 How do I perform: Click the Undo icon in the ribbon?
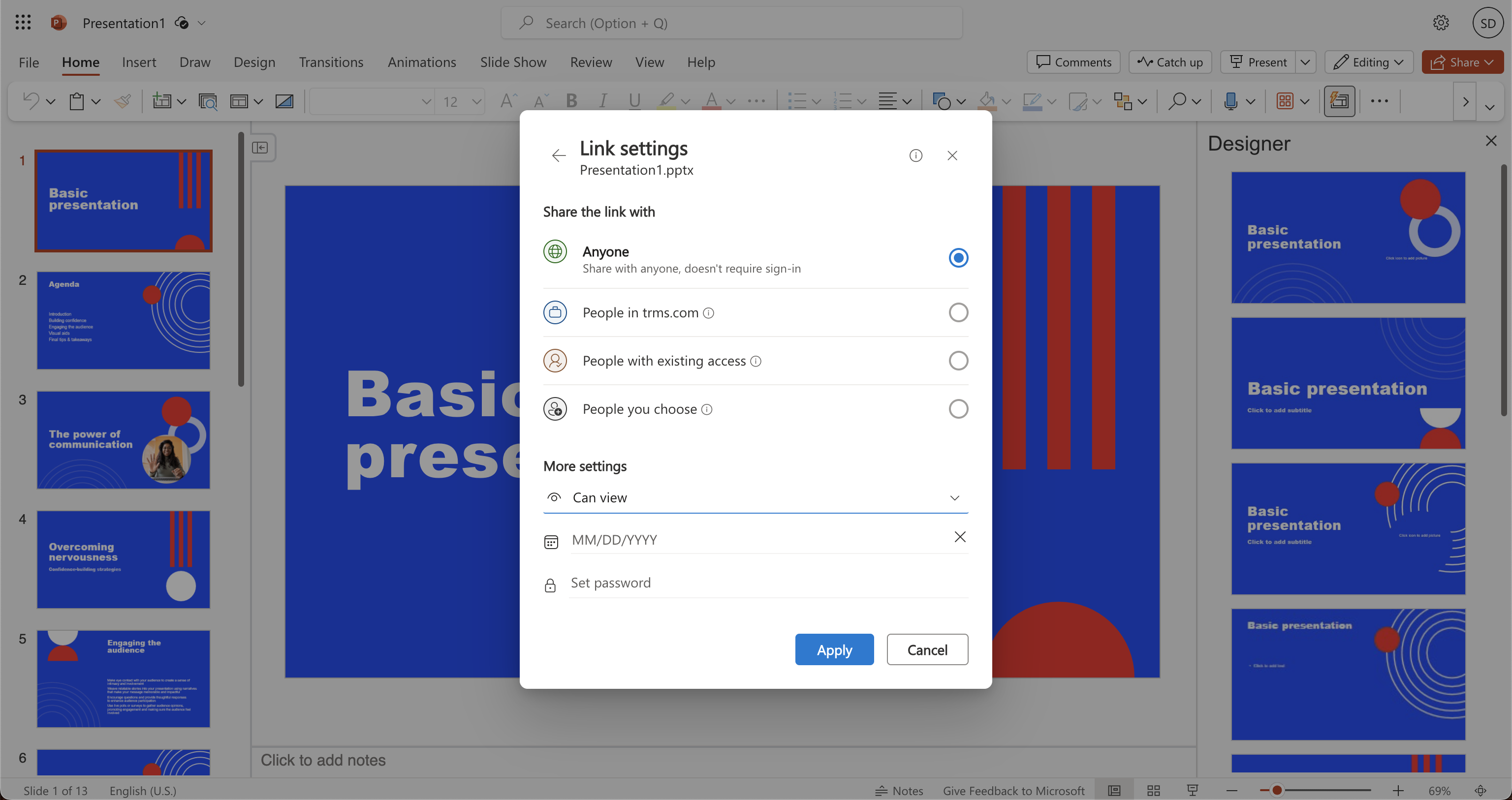pos(31,101)
